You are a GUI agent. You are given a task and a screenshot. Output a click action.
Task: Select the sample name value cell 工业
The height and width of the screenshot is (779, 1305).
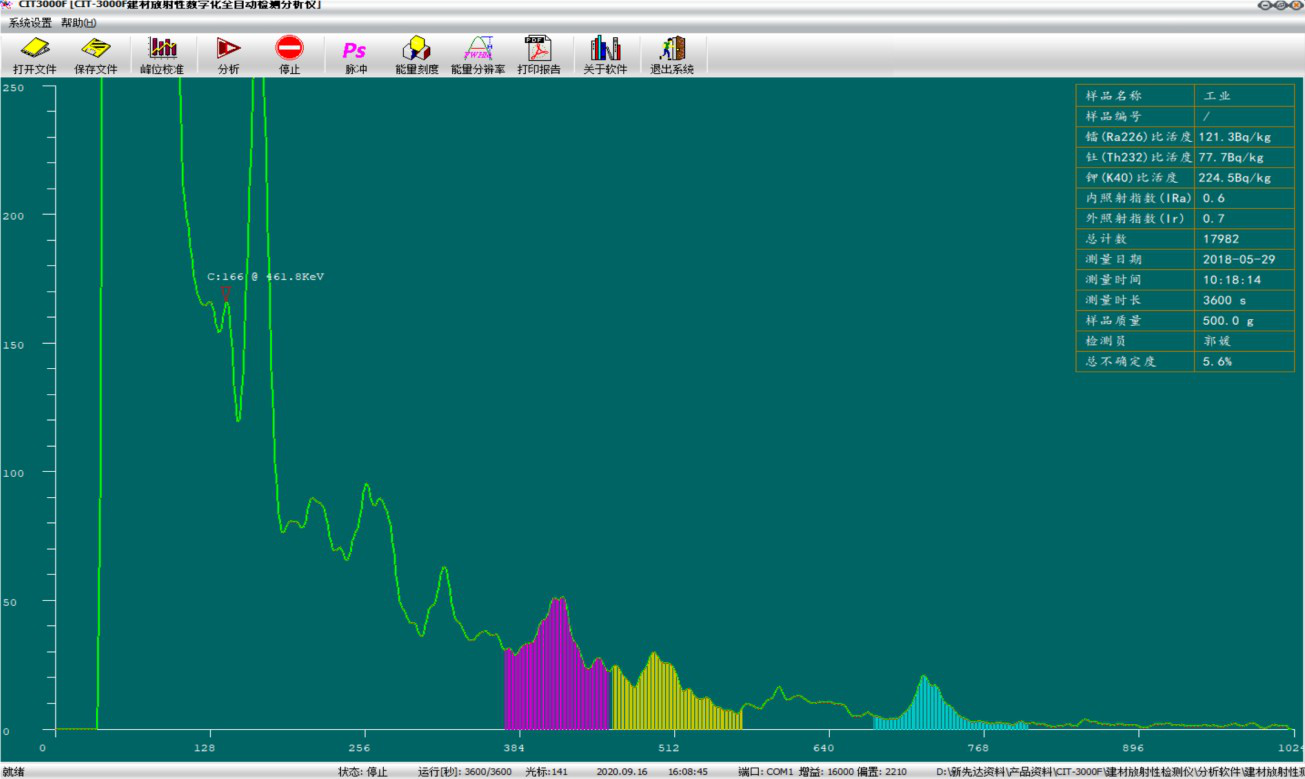pos(1217,96)
